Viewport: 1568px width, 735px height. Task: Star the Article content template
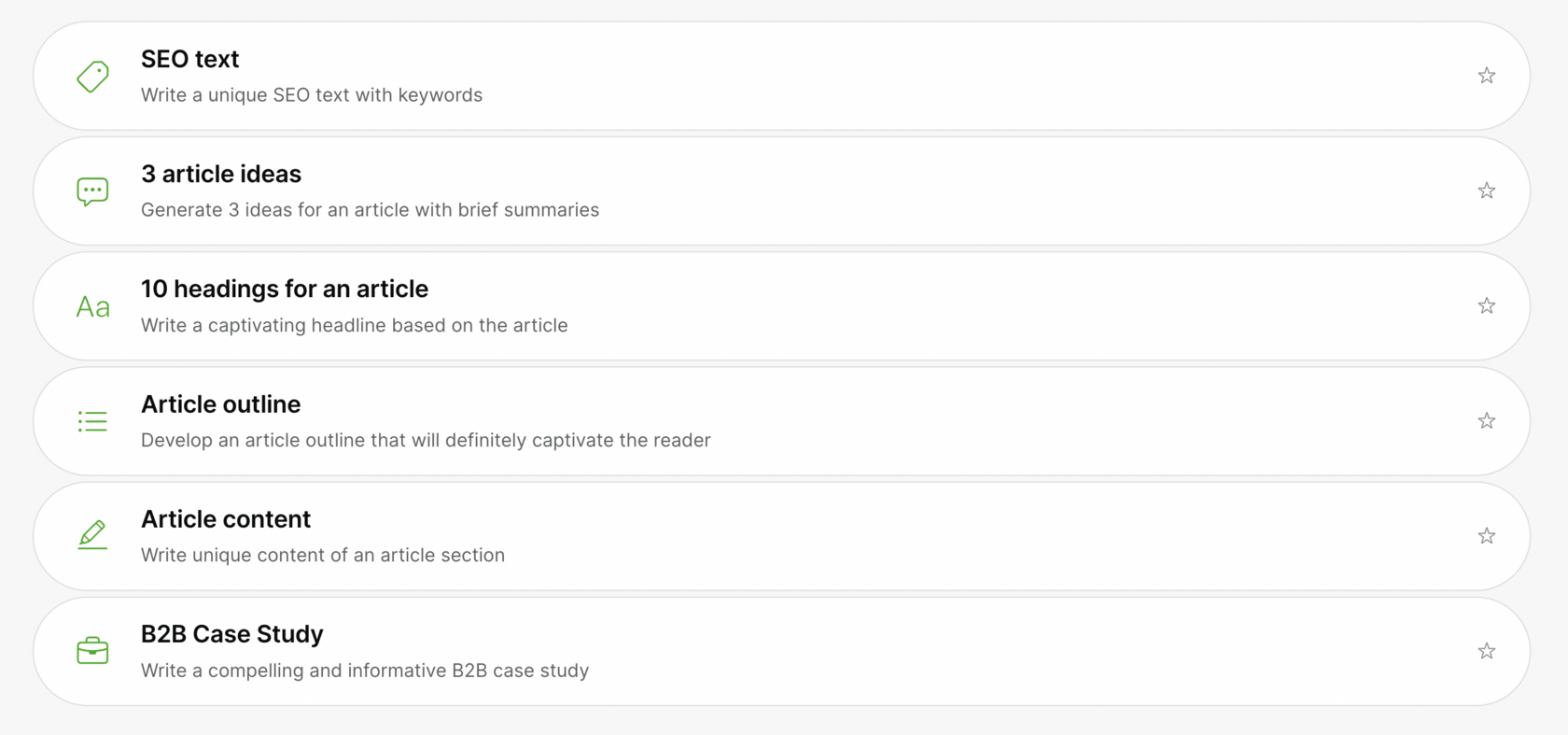tap(1487, 536)
